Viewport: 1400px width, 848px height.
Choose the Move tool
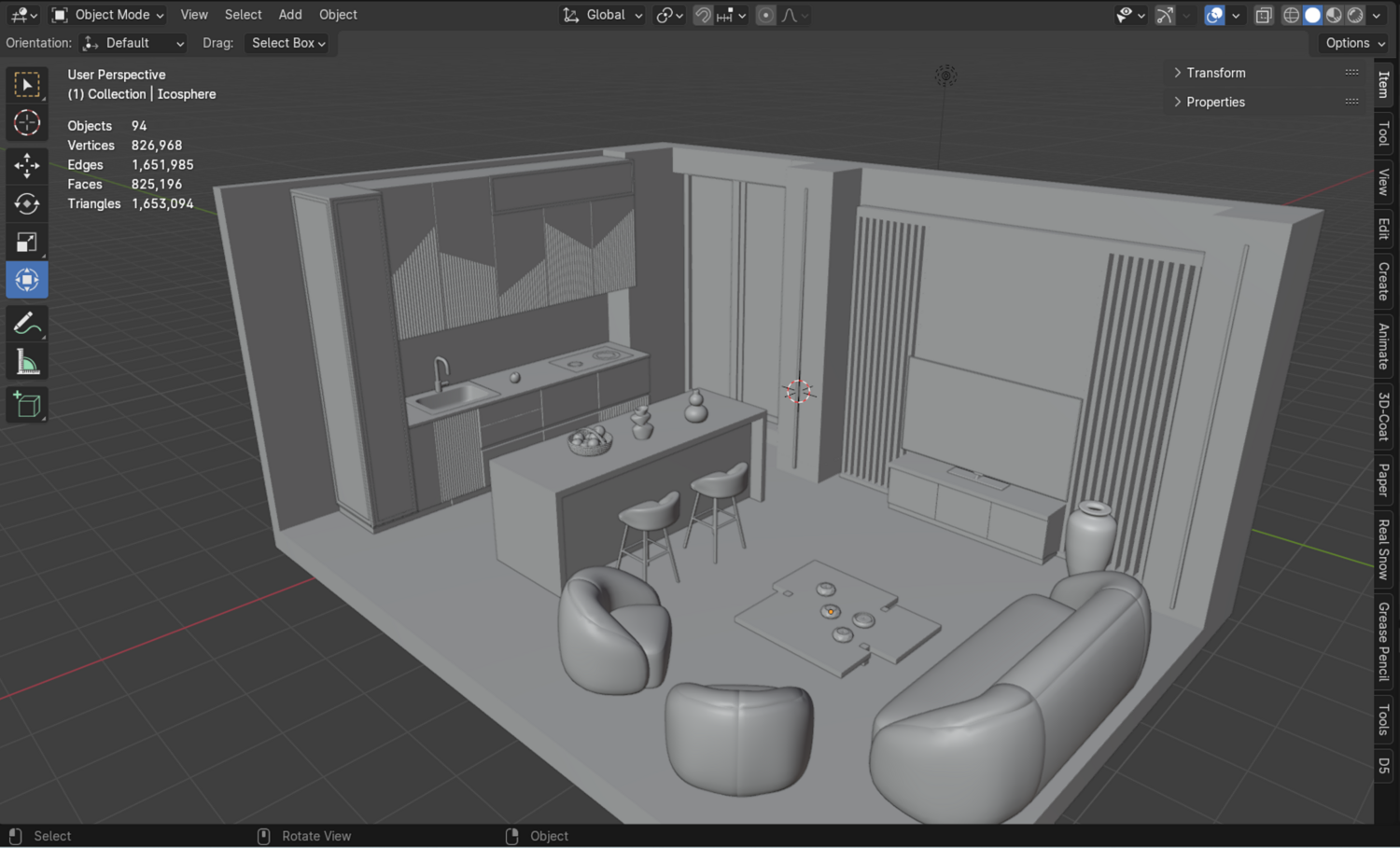pos(27,165)
